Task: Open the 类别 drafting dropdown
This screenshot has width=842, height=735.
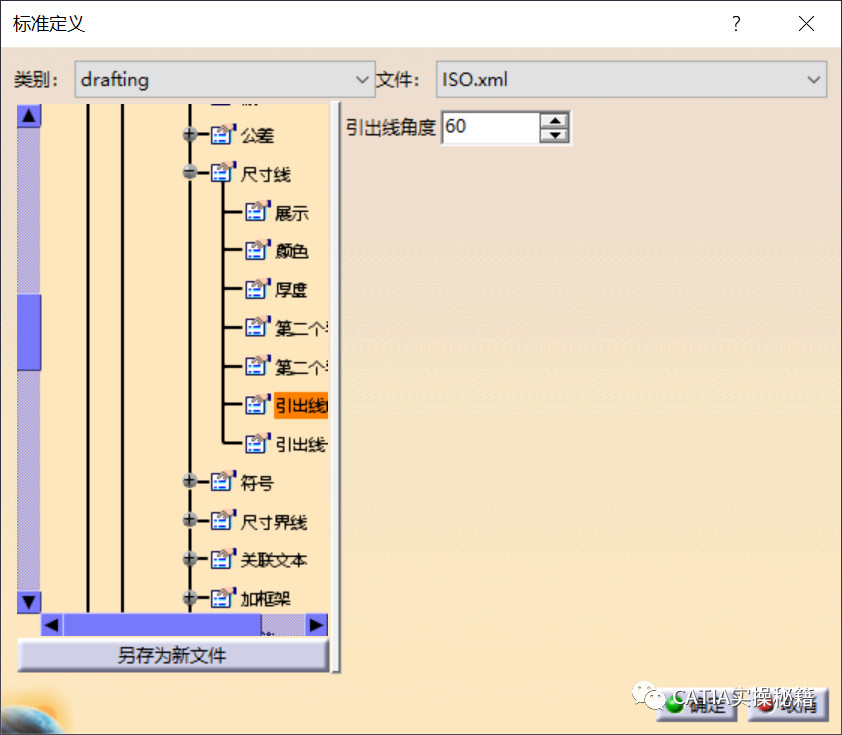Action: [x=224, y=79]
